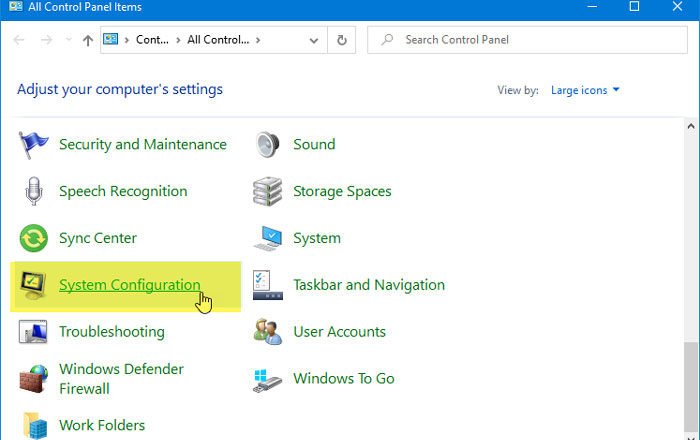The image size is (700, 440).
Task: Open the Taskbar and Navigation icon
Action: coord(267,285)
